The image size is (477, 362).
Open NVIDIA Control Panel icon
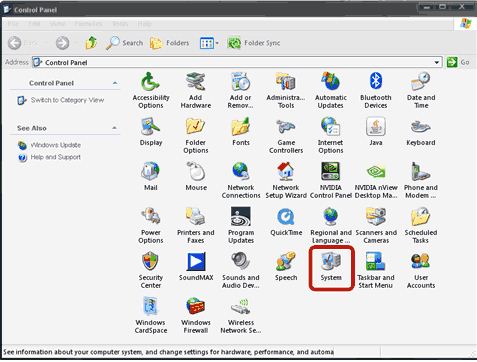(x=331, y=180)
